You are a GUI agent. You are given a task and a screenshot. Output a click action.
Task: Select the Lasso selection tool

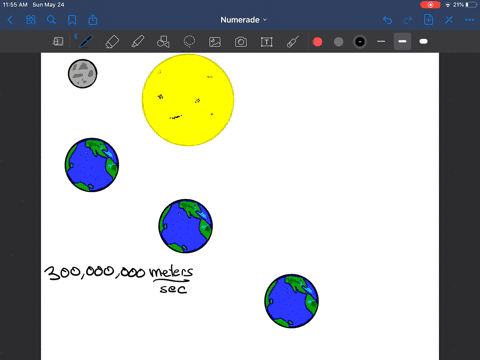[x=189, y=42]
